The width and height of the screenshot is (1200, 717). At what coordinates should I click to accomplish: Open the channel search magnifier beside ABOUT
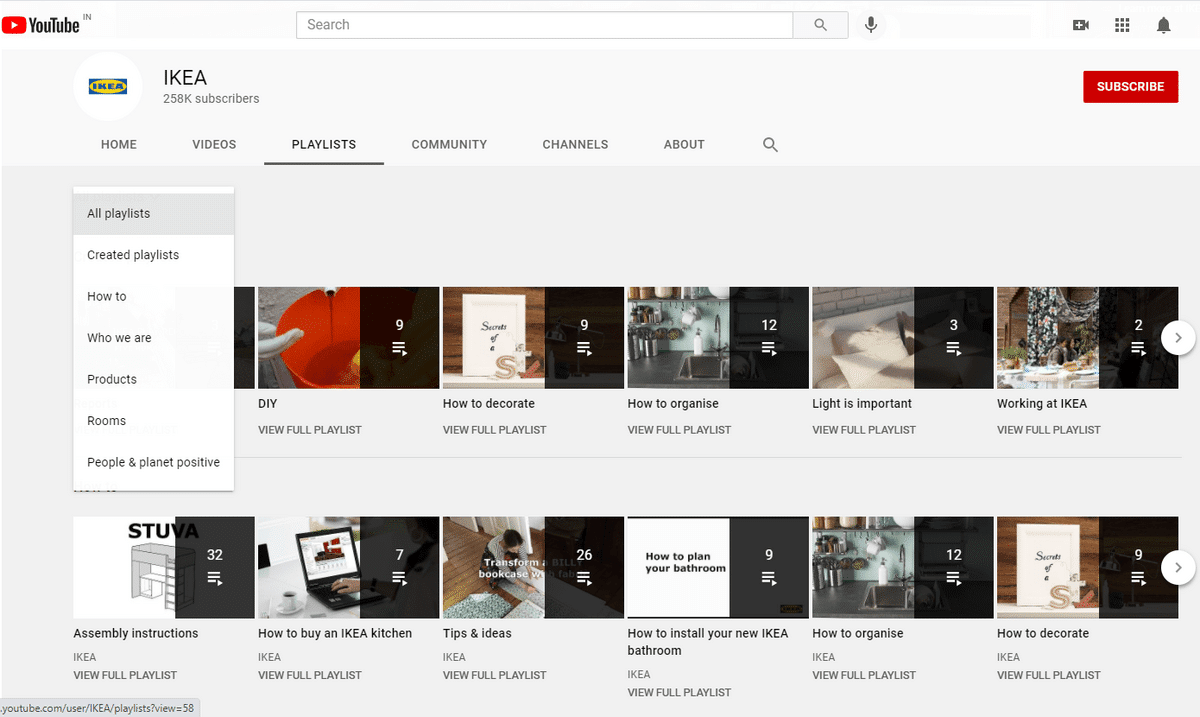tap(770, 145)
